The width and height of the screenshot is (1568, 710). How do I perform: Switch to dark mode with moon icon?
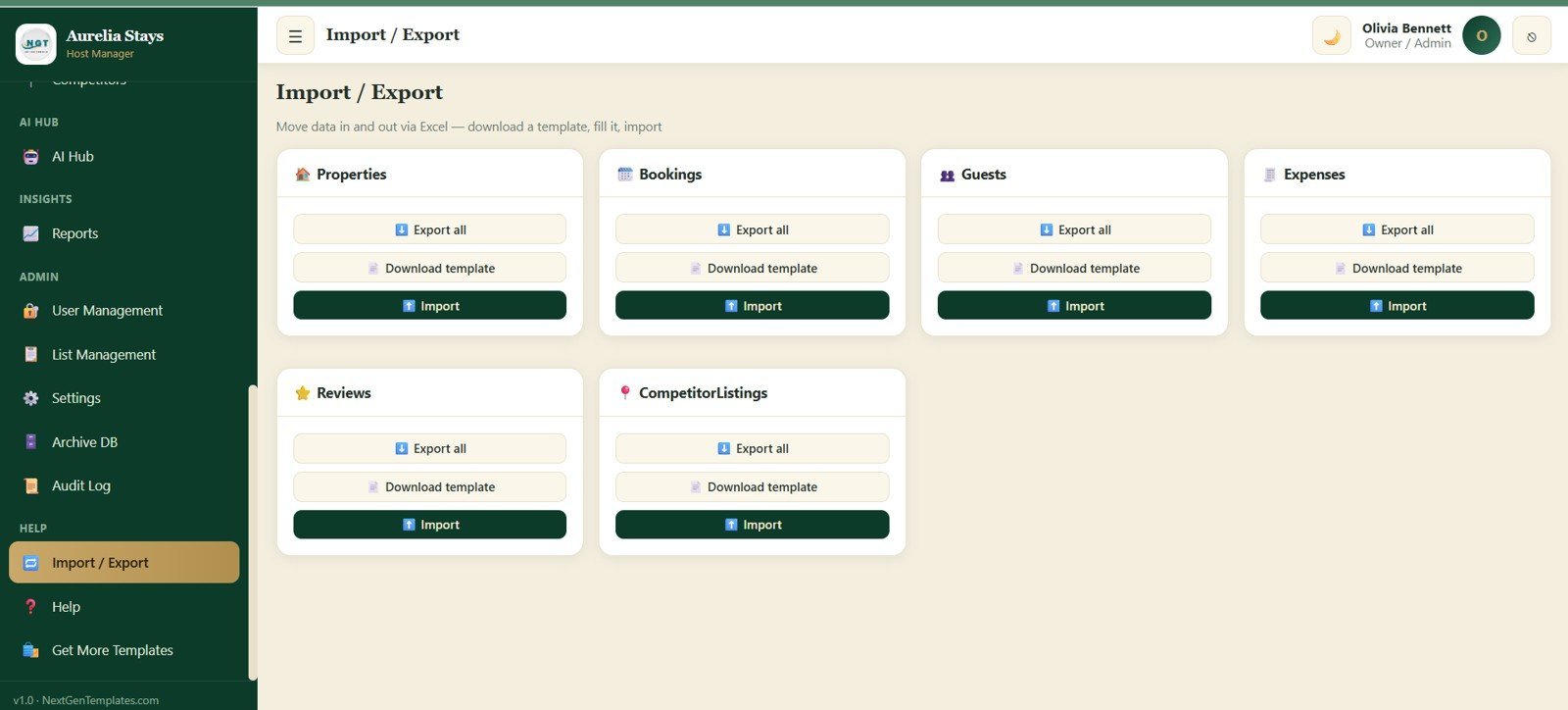coord(1332,36)
